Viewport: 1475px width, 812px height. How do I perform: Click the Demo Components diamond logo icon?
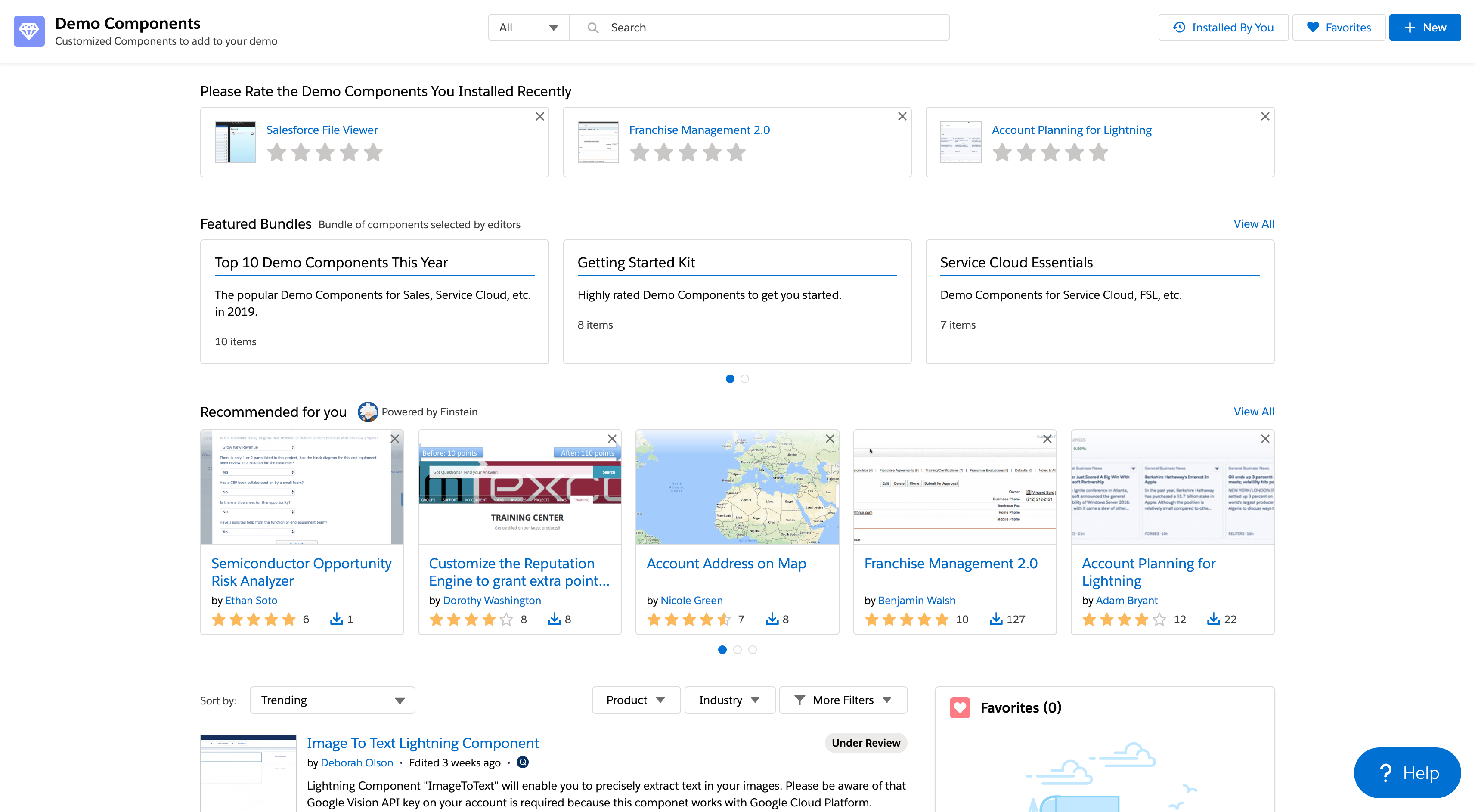click(x=29, y=31)
